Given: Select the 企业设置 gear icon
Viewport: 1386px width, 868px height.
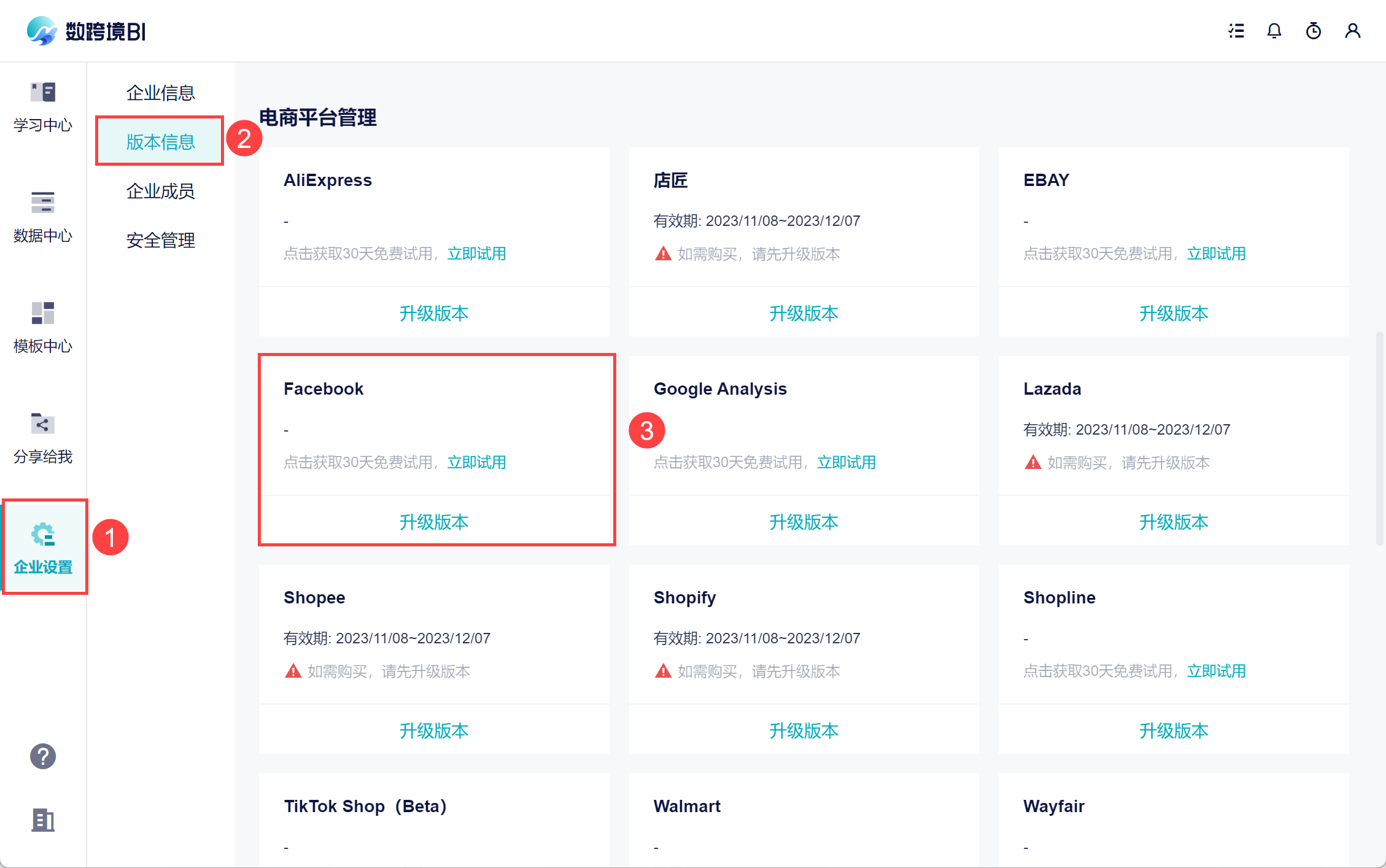Looking at the screenshot, I should (x=43, y=535).
